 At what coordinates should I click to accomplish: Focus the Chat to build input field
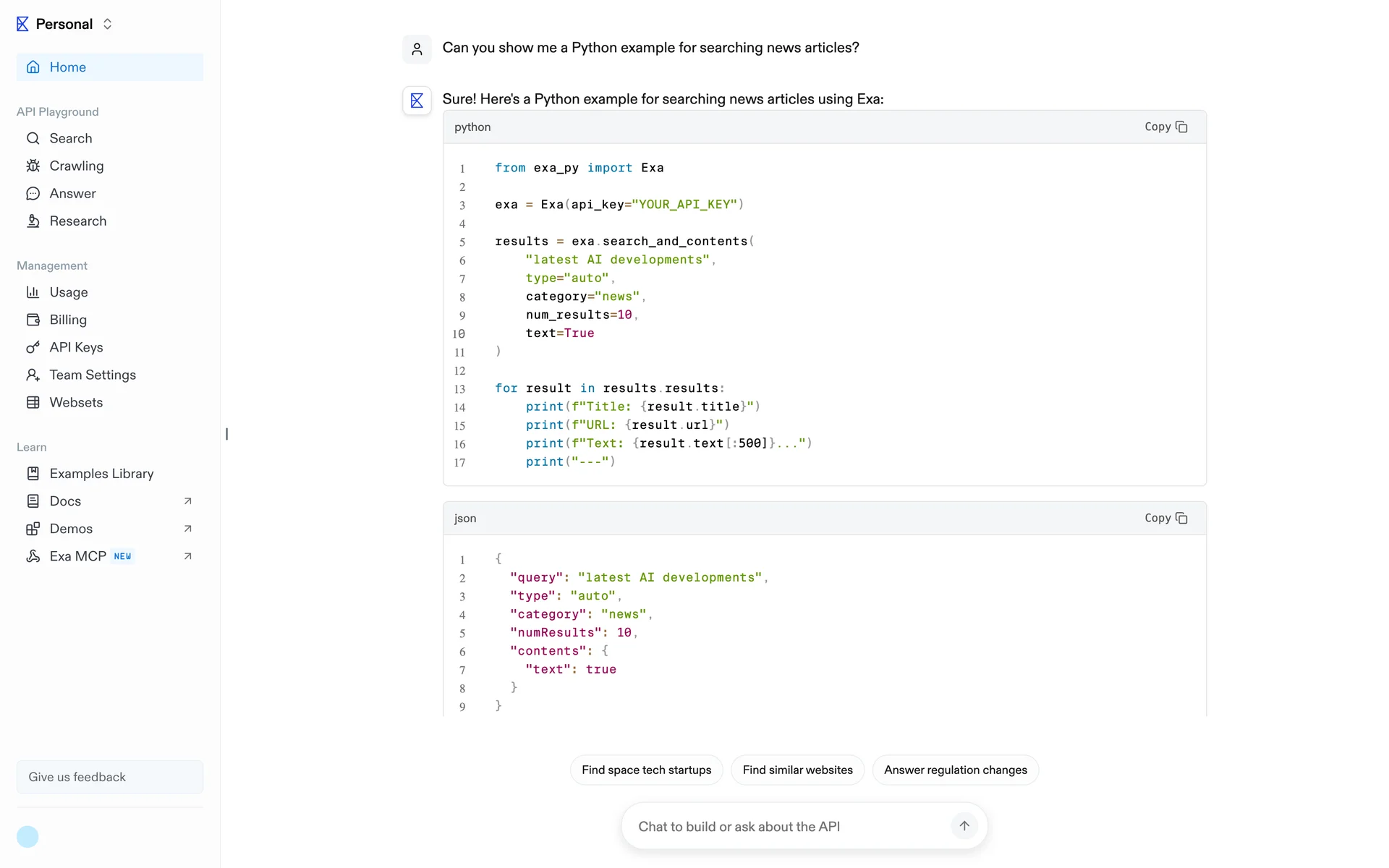coord(789,826)
